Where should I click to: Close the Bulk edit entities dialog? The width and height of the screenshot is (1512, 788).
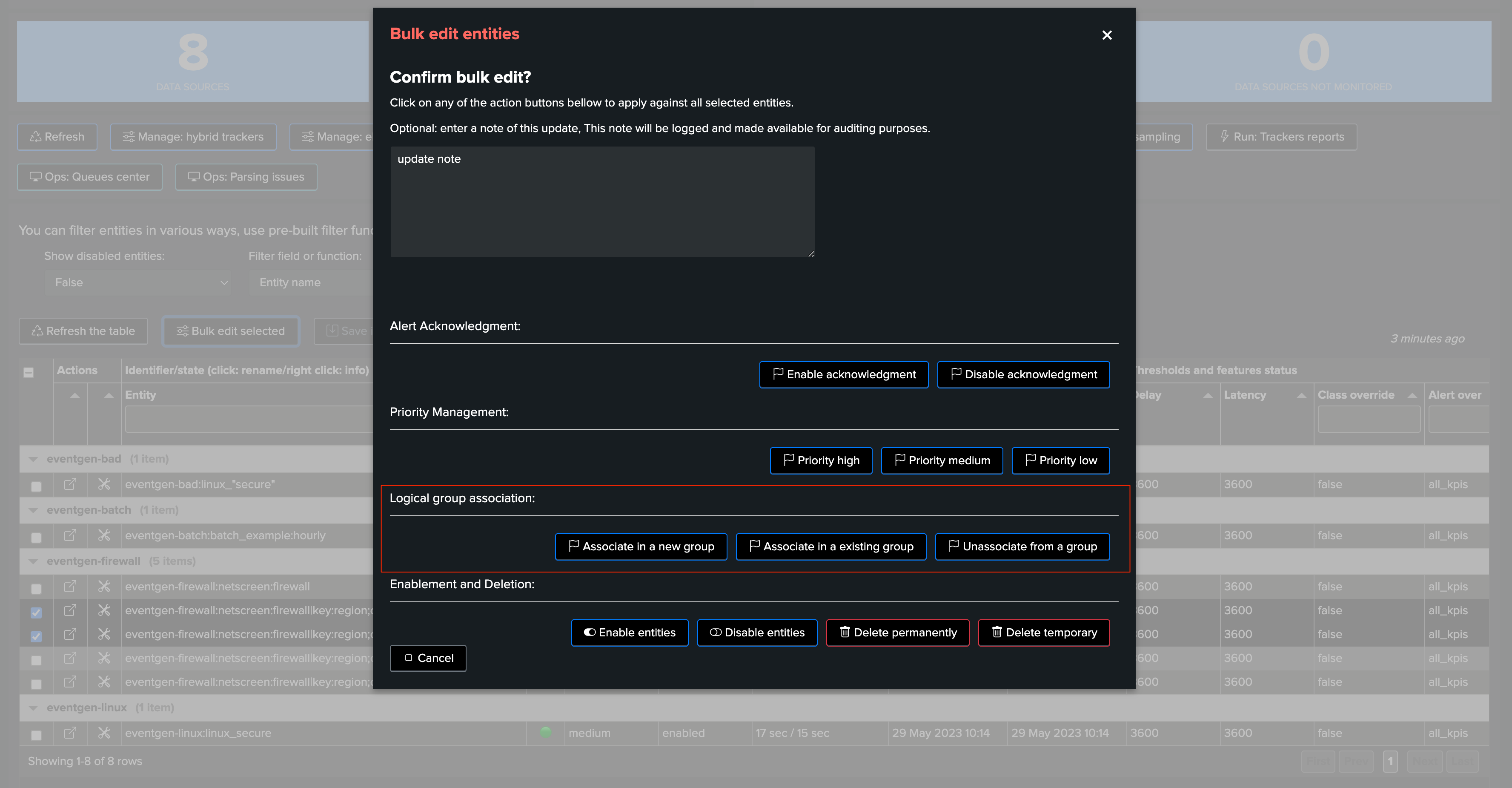coord(1106,35)
